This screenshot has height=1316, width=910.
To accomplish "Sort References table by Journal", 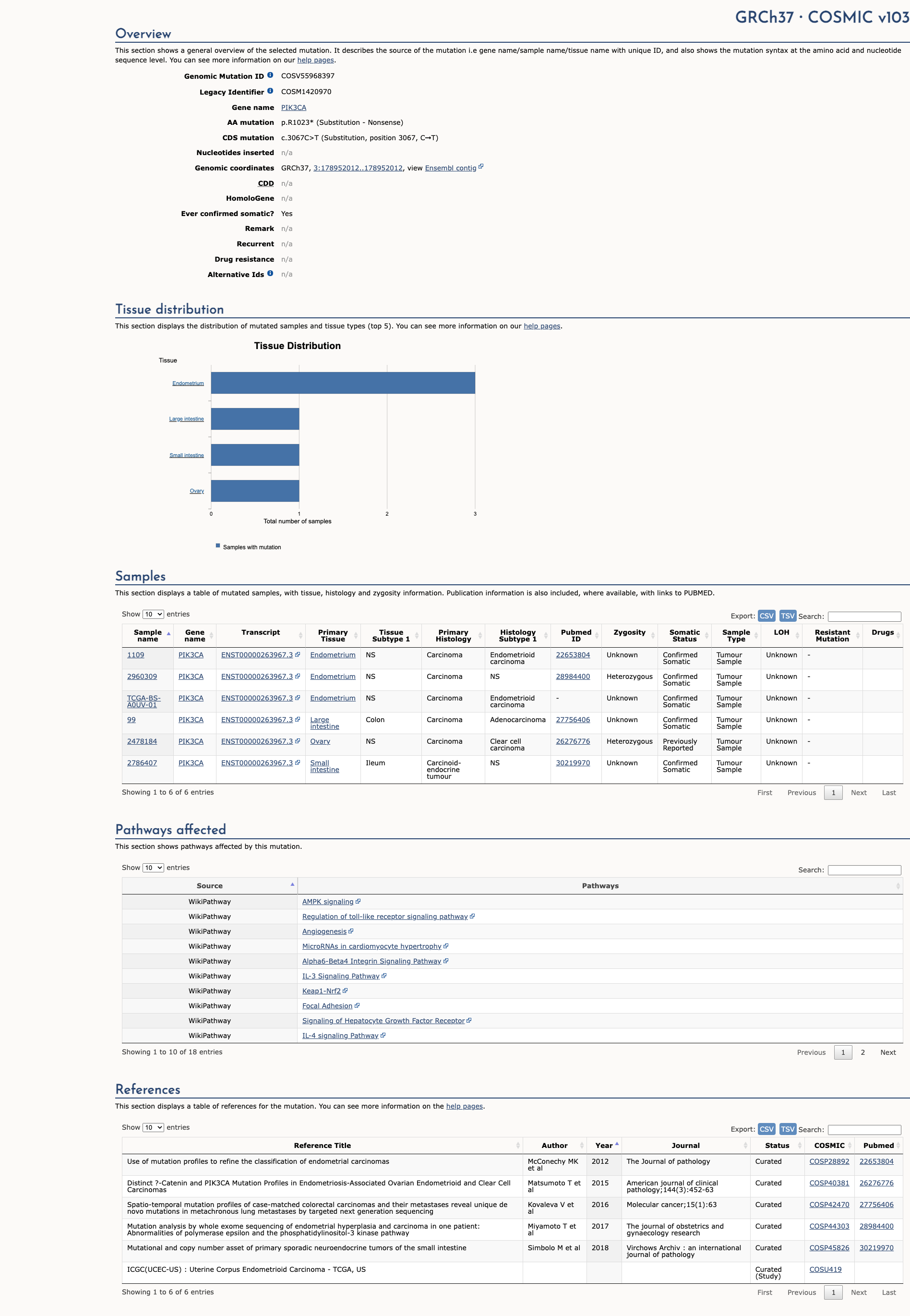I will tap(685, 1146).
